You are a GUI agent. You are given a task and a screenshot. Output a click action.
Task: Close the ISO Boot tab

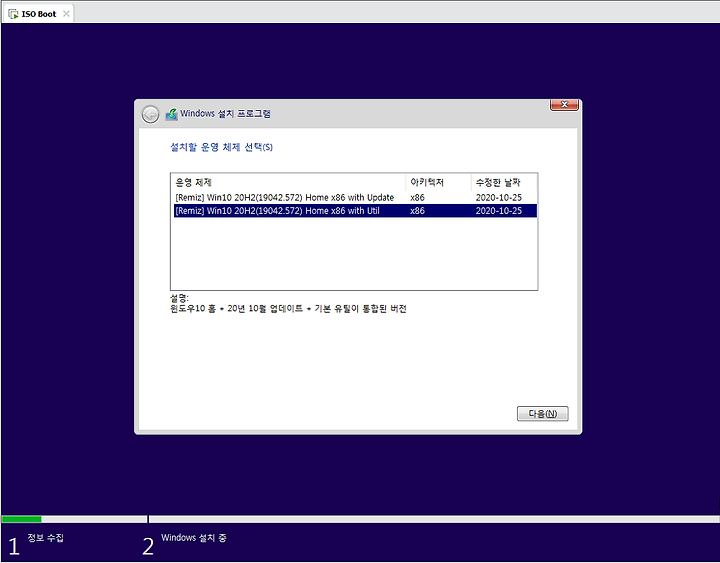coord(66,14)
